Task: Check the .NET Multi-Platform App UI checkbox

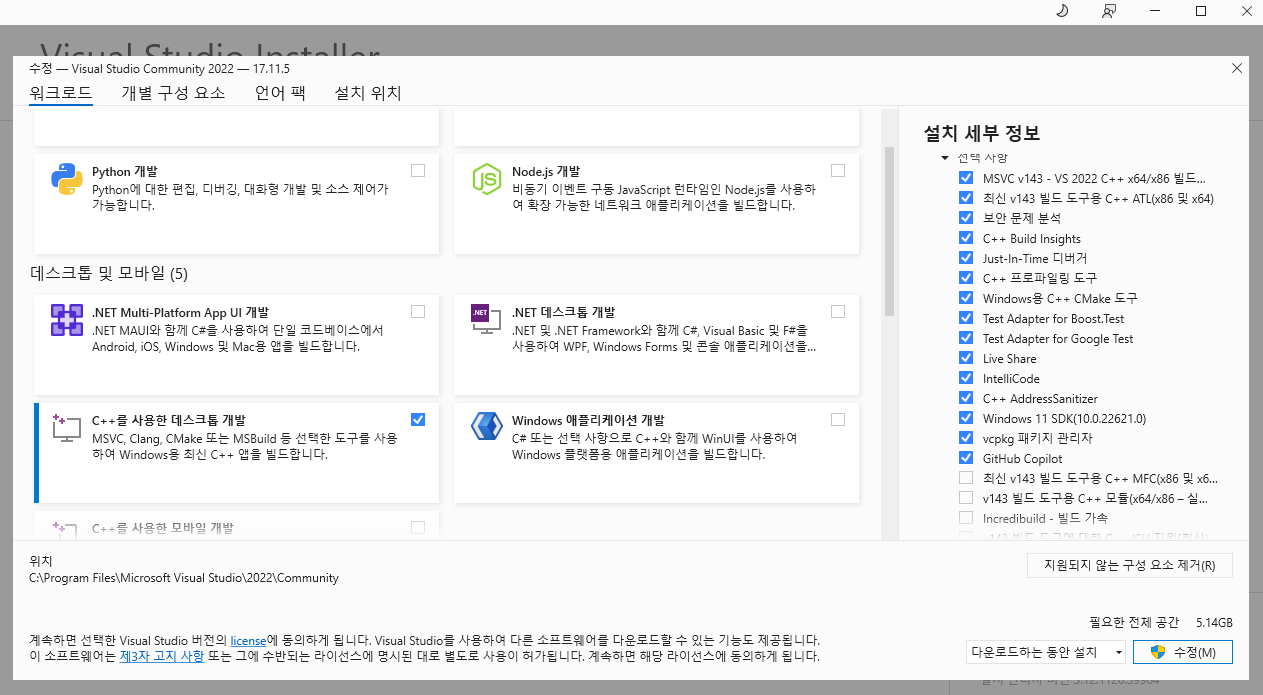Action: coord(418,311)
